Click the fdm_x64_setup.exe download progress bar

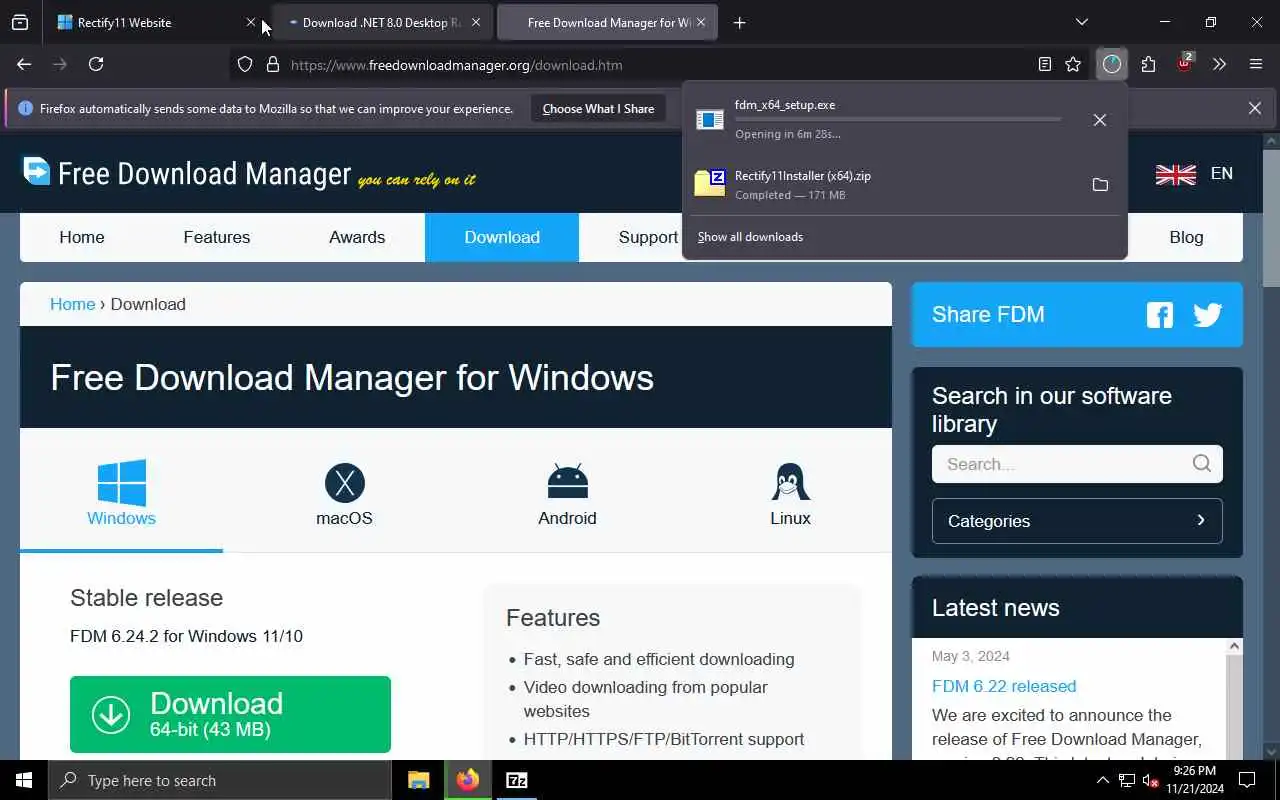tap(898, 119)
